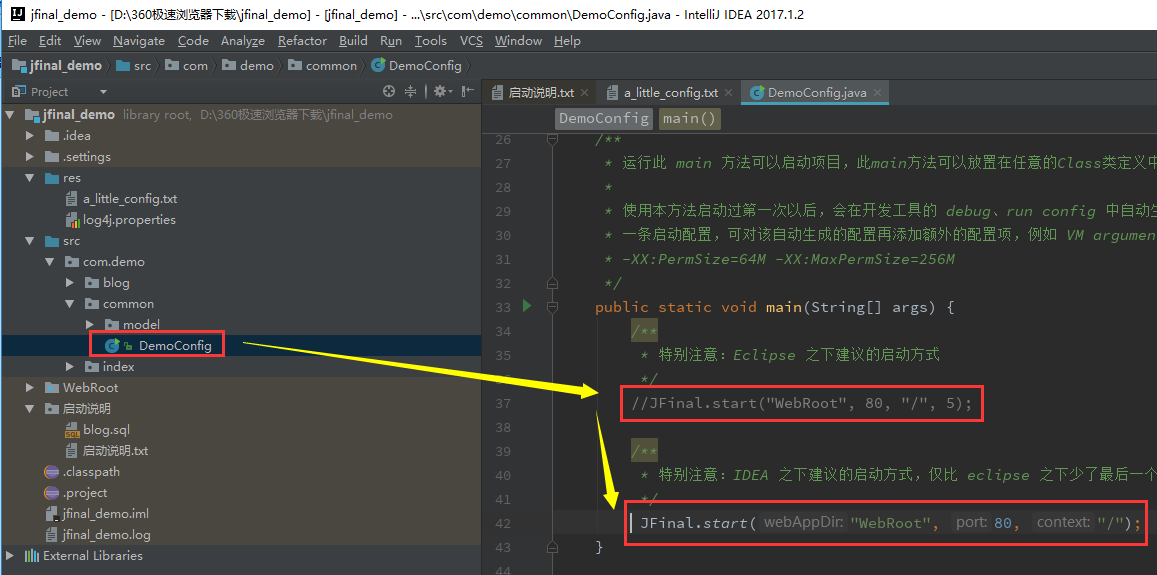This screenshot has height=575, width=1157.
Task: Click DemoConfig class icon in breadcrumb bar
Action: click(x=378, y=66)
